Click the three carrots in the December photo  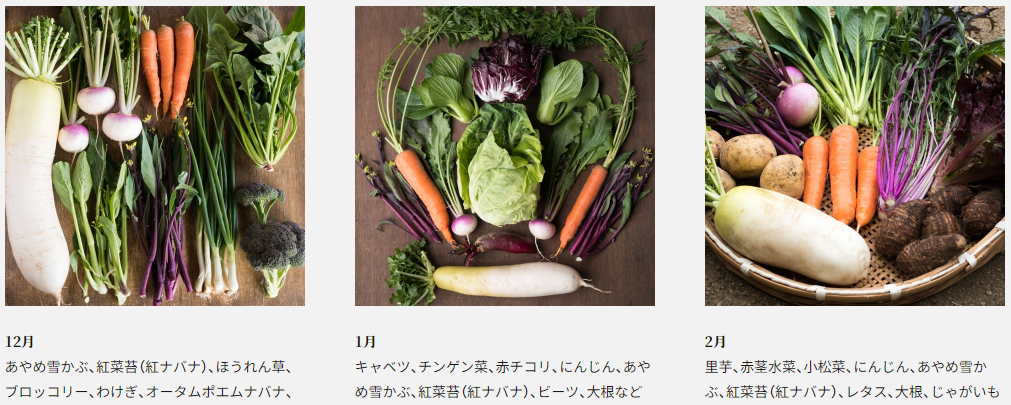(x=168, y=64)
